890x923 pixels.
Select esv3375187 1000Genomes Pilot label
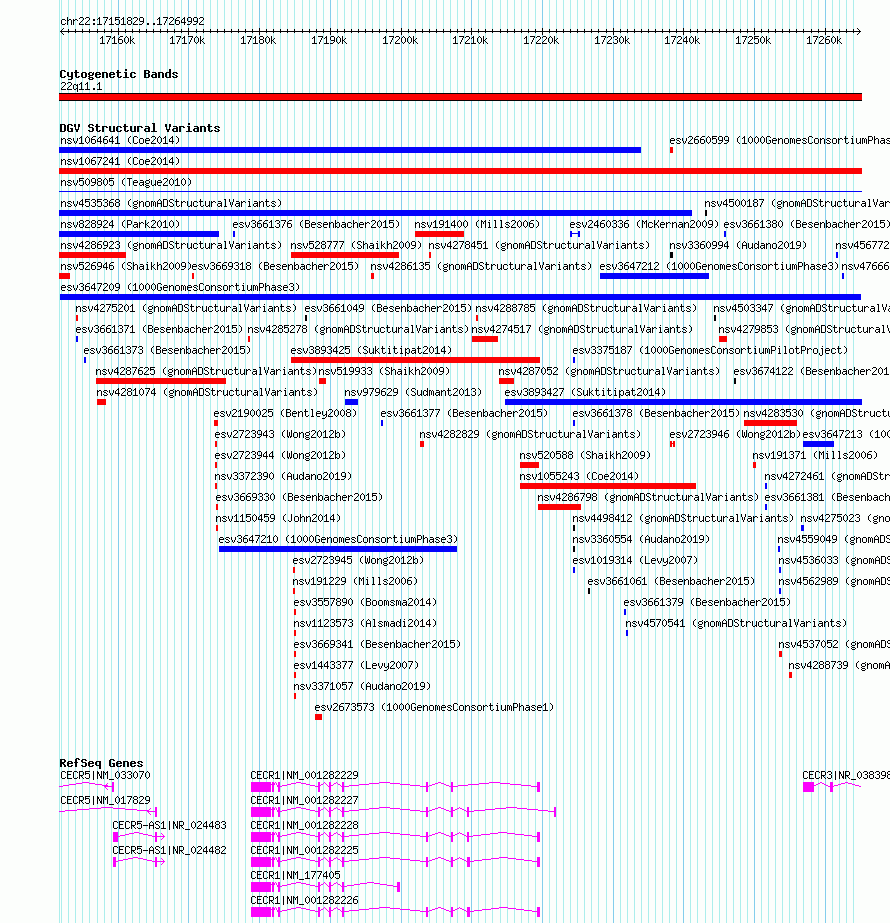click(710, 350)
